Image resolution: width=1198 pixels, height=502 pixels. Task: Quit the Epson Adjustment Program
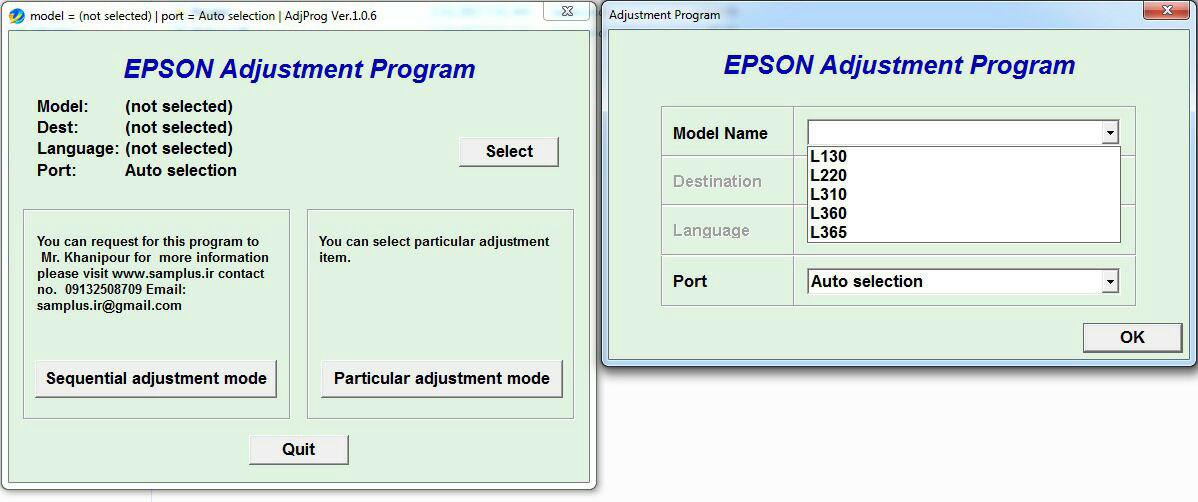pos(299,449)
